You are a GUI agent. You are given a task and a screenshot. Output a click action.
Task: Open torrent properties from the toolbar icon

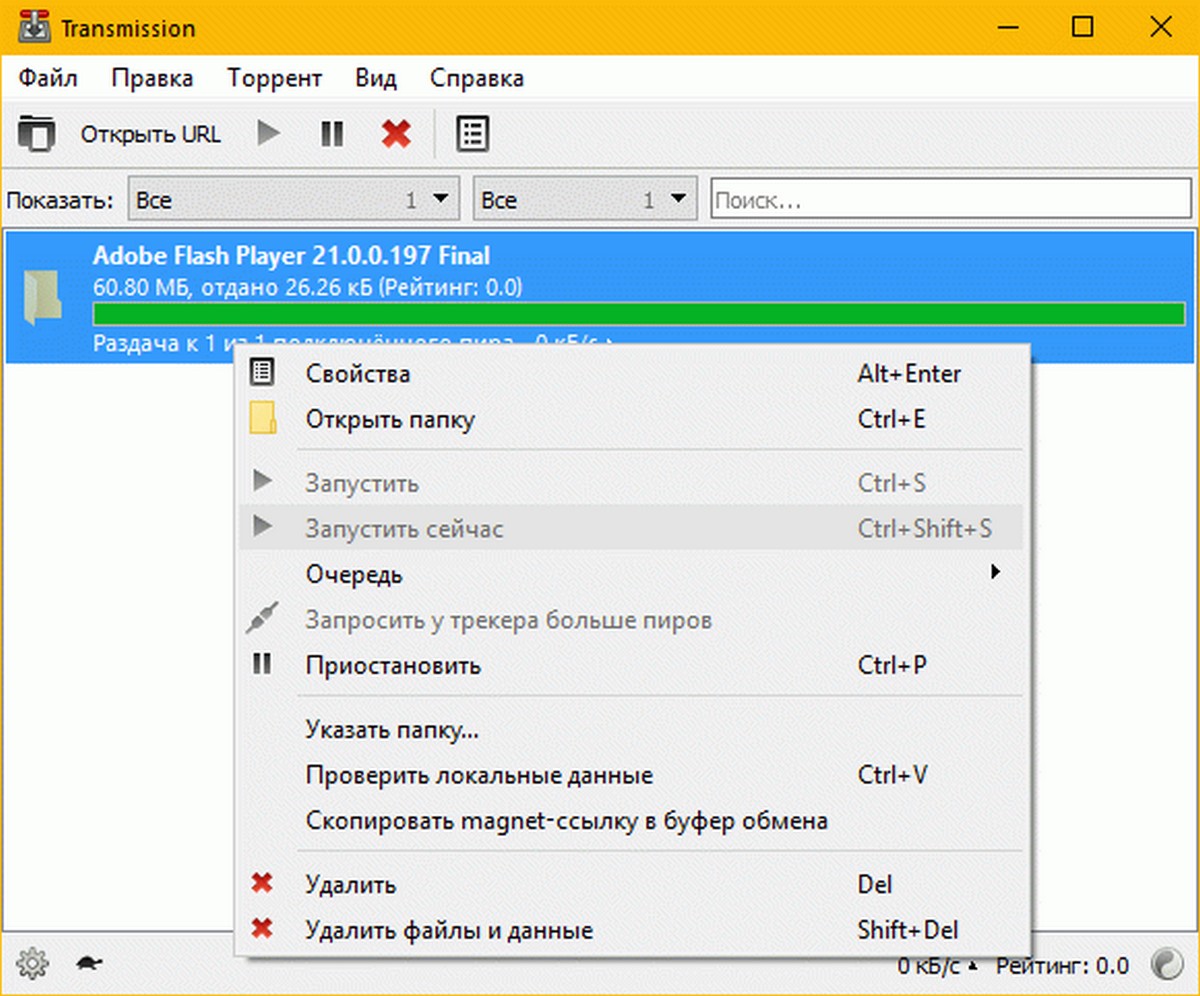(x=472, y=134)
